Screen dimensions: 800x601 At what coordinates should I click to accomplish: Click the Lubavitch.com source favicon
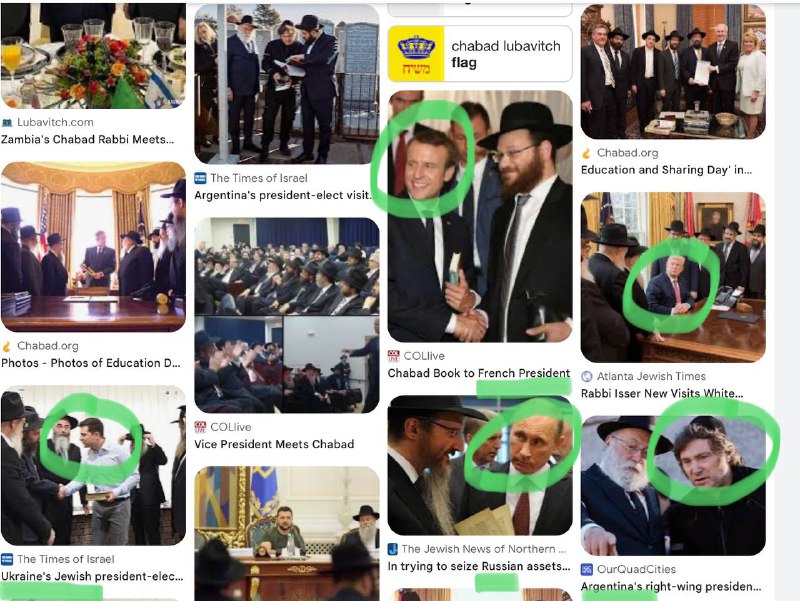pos(7,122)
